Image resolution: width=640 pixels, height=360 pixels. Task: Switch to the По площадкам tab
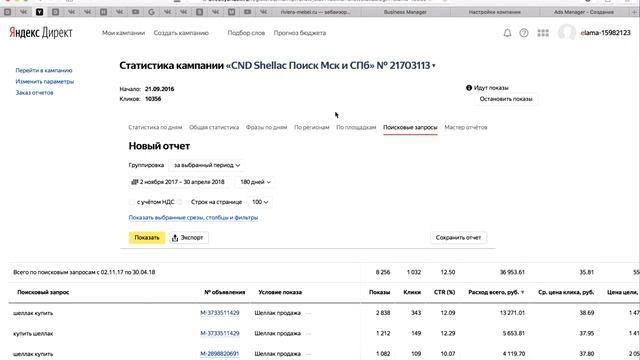pyautogui.click(x=356, y=127)
